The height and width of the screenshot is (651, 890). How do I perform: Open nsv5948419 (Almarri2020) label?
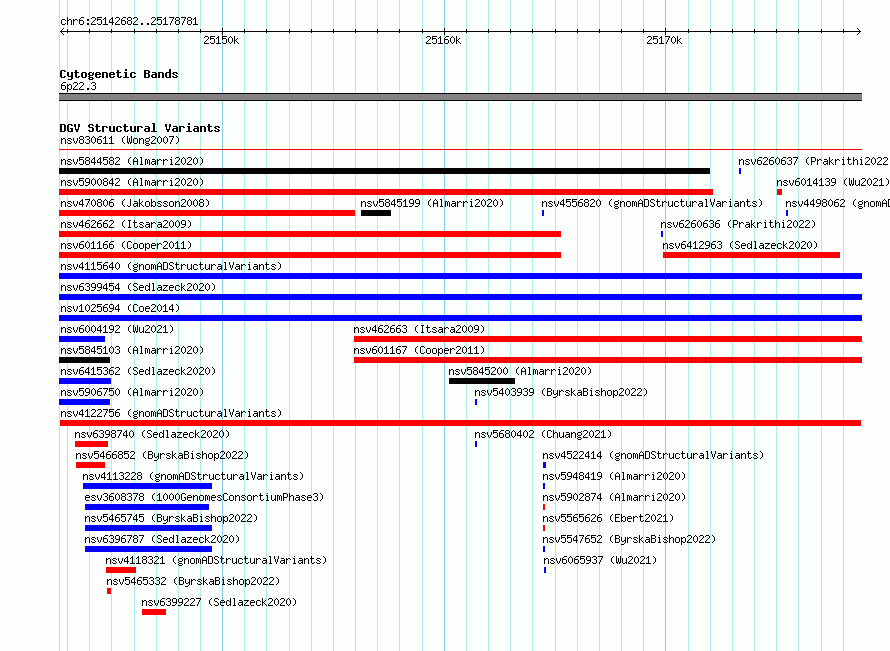pyautogui.click(x=614, y=476)
